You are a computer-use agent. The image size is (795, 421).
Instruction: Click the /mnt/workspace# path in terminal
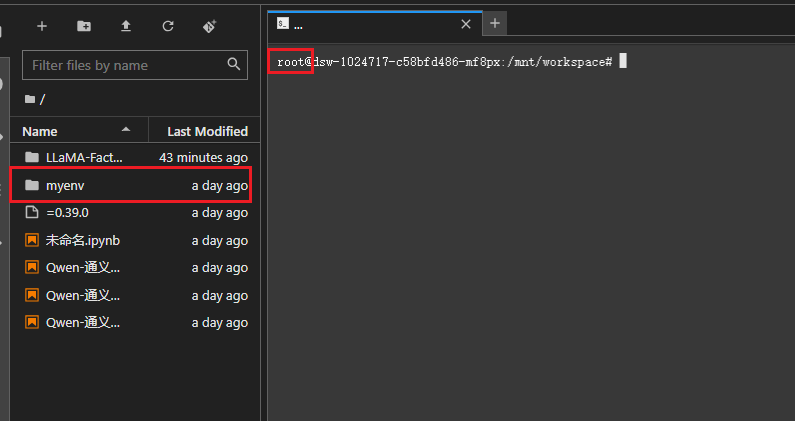560,62
